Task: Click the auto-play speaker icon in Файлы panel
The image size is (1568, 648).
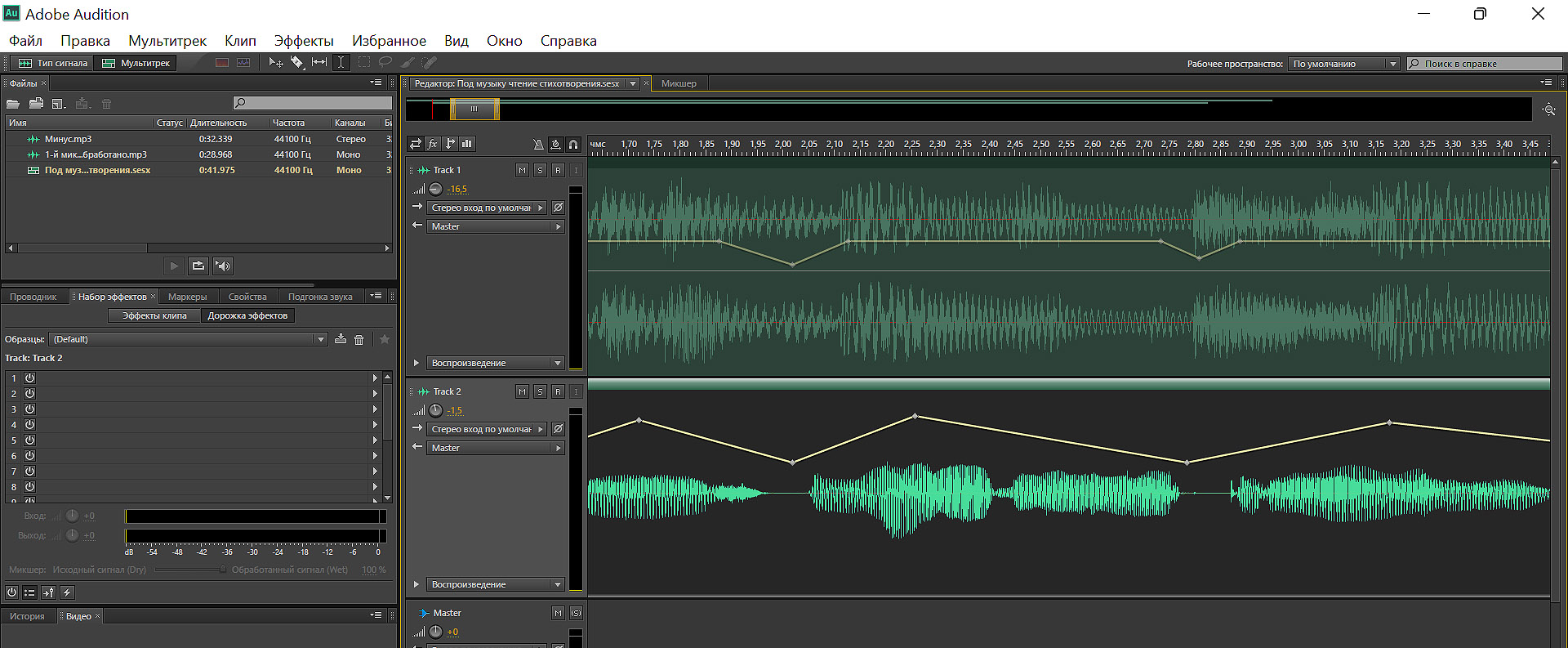Action: click(x=222, y=266)
